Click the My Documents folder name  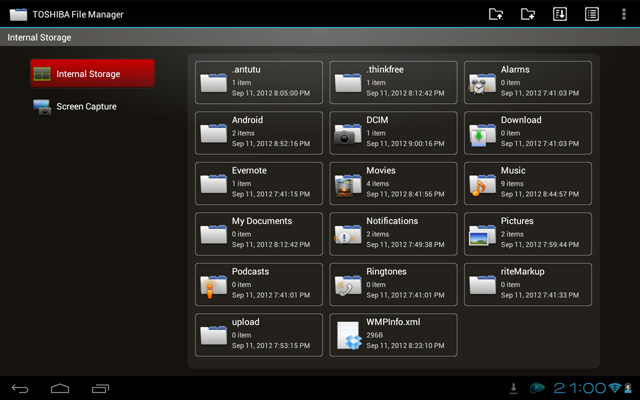[262, 221]
